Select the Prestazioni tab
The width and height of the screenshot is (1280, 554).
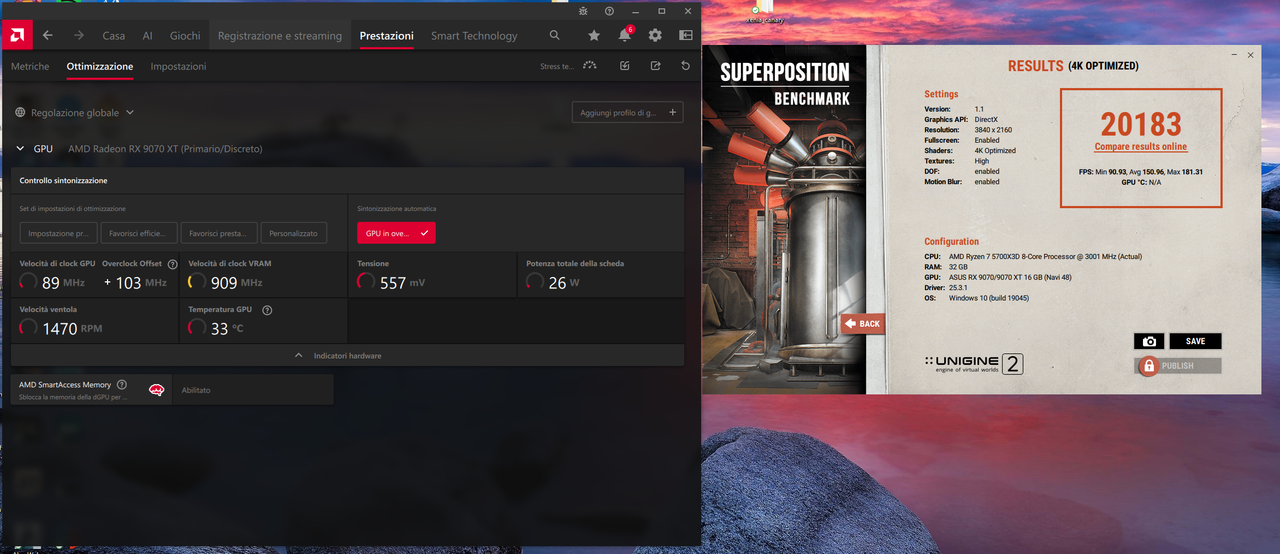coord(387,35)
